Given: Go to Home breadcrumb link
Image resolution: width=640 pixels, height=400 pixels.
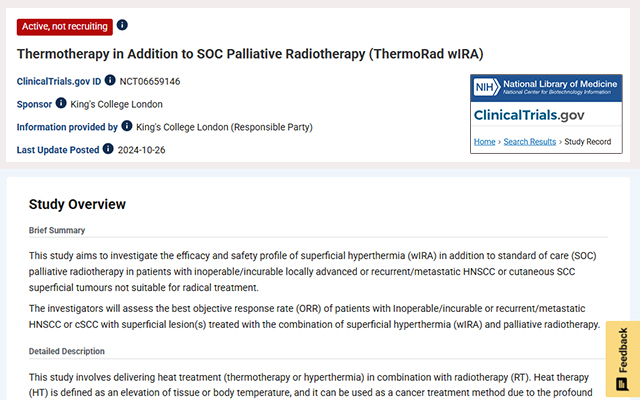Looking at the screenshot, I should coord(484,142).
